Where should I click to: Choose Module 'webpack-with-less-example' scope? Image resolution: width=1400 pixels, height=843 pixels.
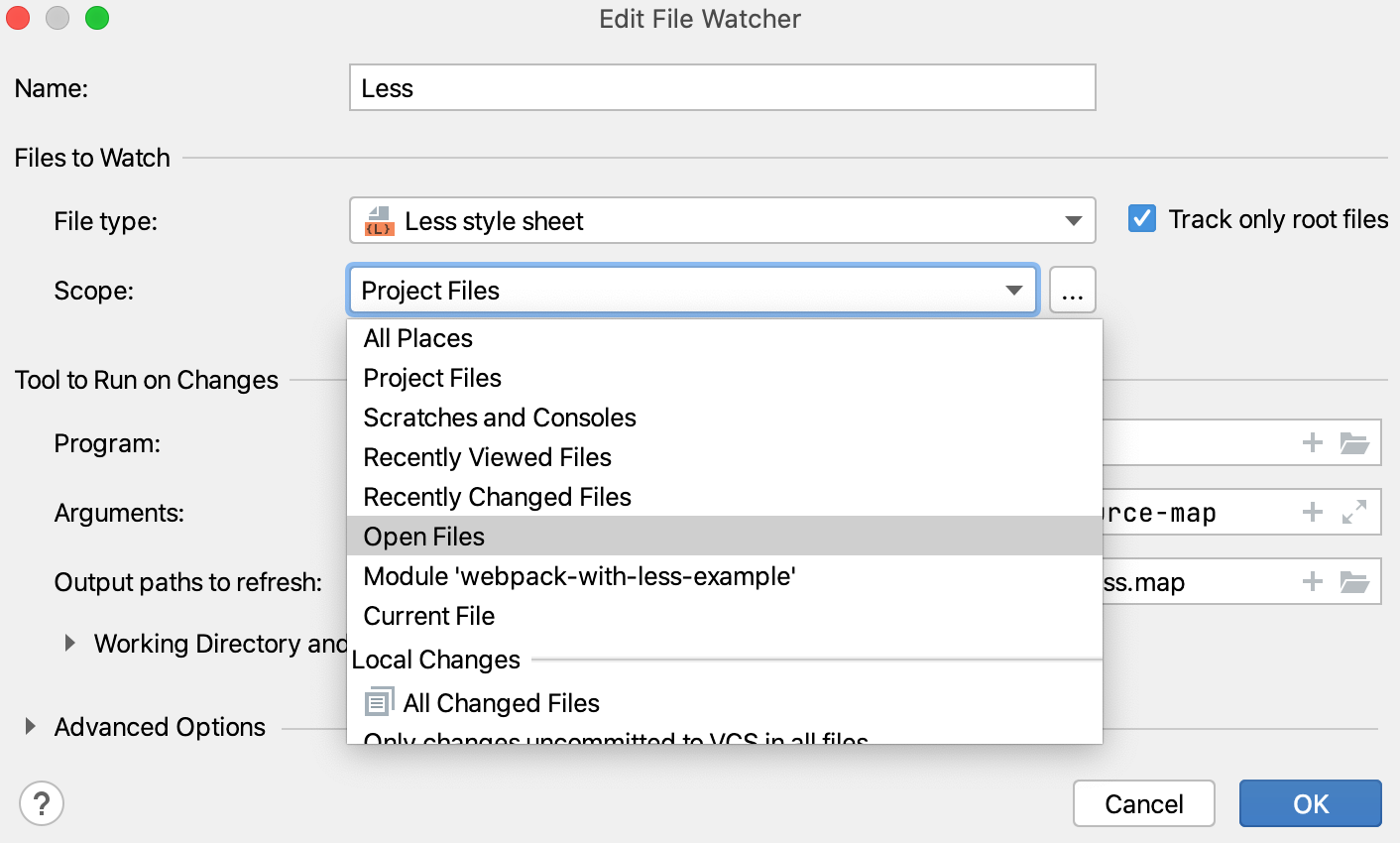[581, 575]
